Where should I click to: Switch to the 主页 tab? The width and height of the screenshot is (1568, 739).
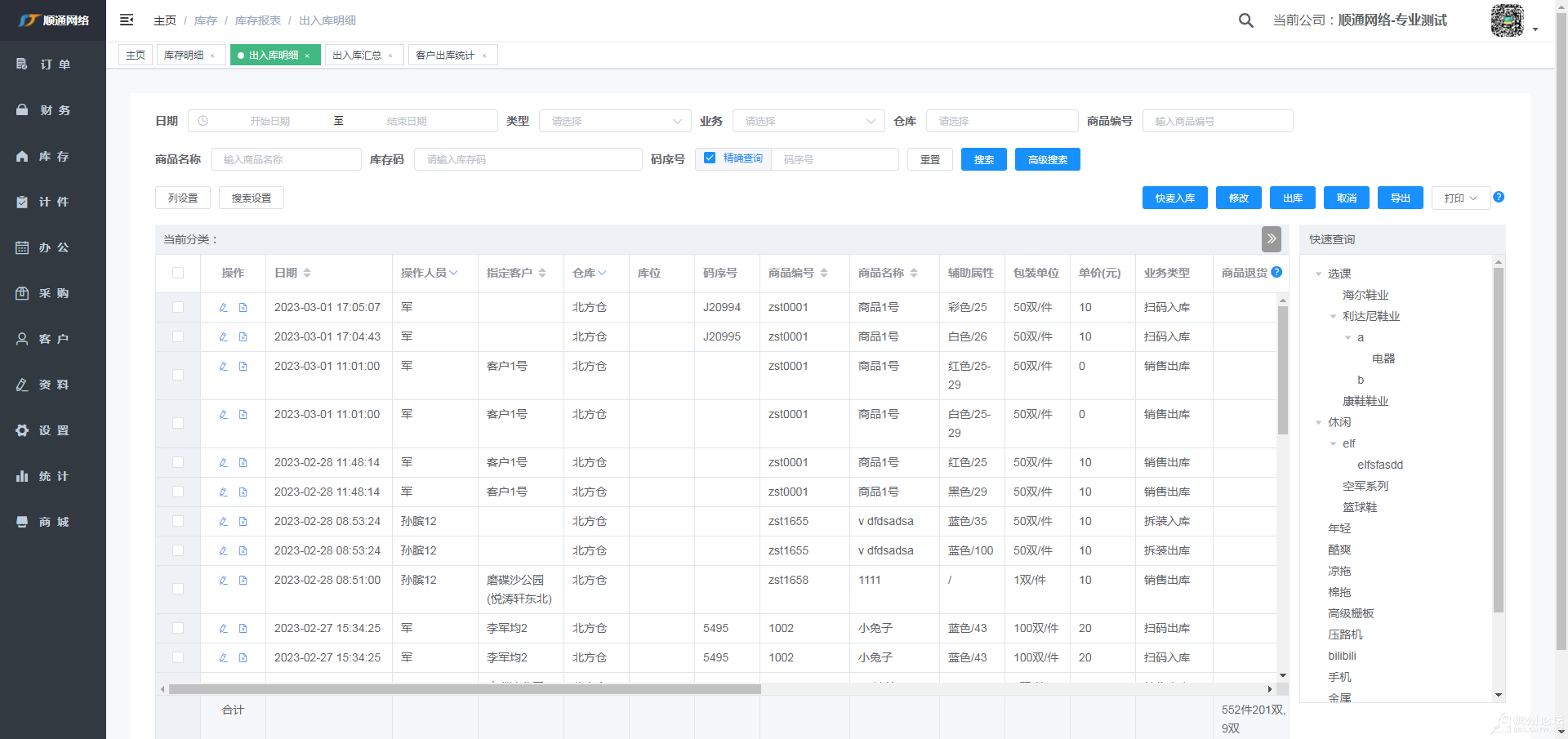point(136,55)
